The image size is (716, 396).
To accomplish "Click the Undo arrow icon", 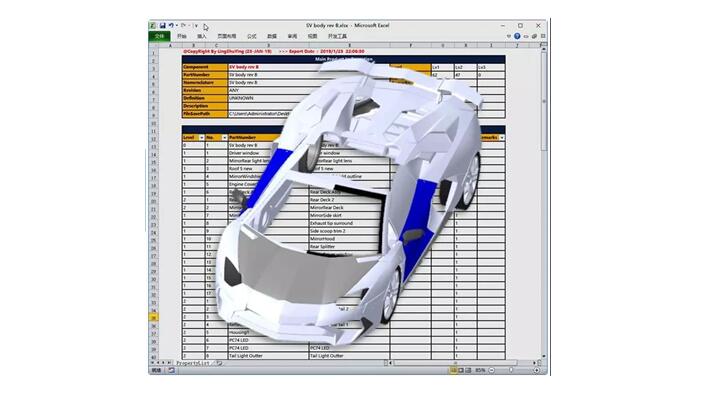I will pos(170,26).
